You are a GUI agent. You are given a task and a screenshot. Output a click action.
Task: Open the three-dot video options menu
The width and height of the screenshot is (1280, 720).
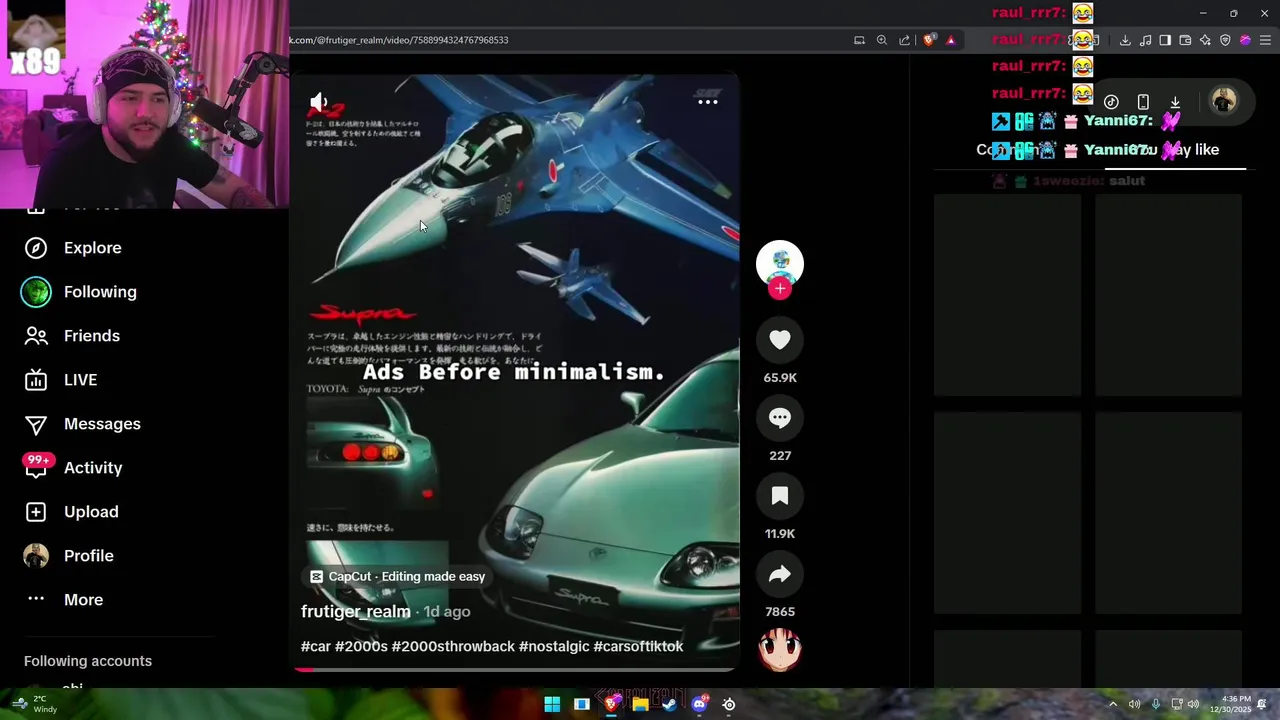pos(708,101)
